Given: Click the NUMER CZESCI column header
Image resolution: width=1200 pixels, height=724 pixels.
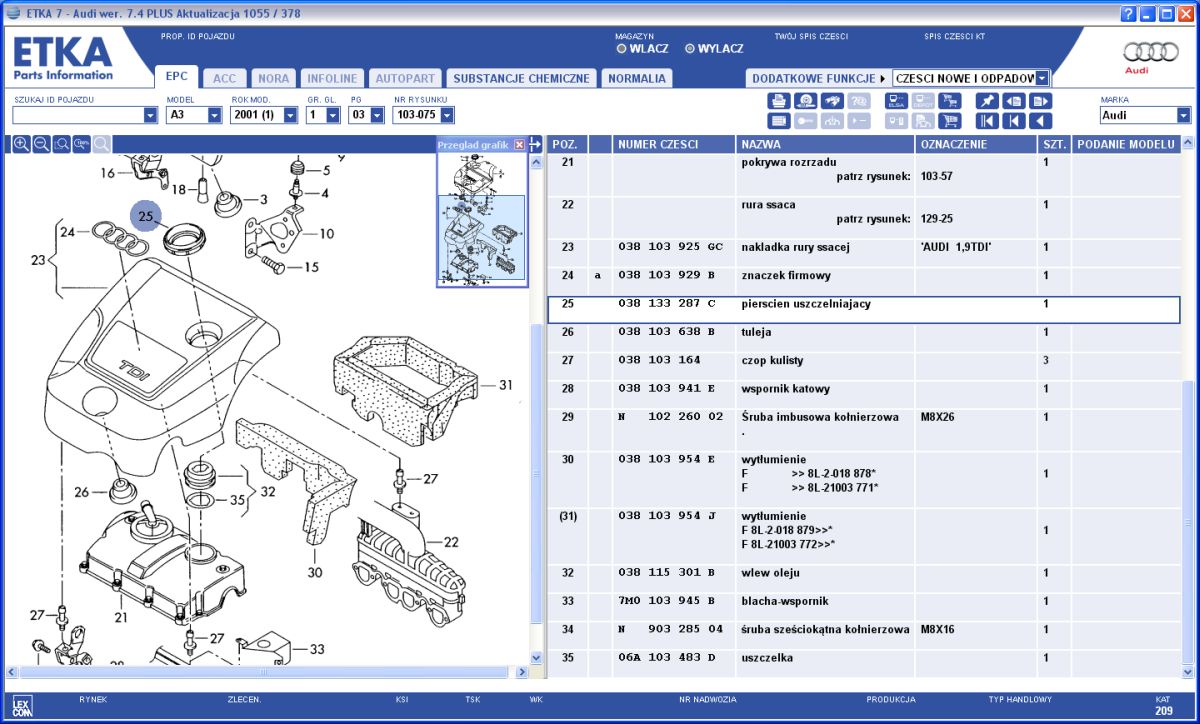Looking at the screenshot, I should pyautogui.click(x=674, y=145).
